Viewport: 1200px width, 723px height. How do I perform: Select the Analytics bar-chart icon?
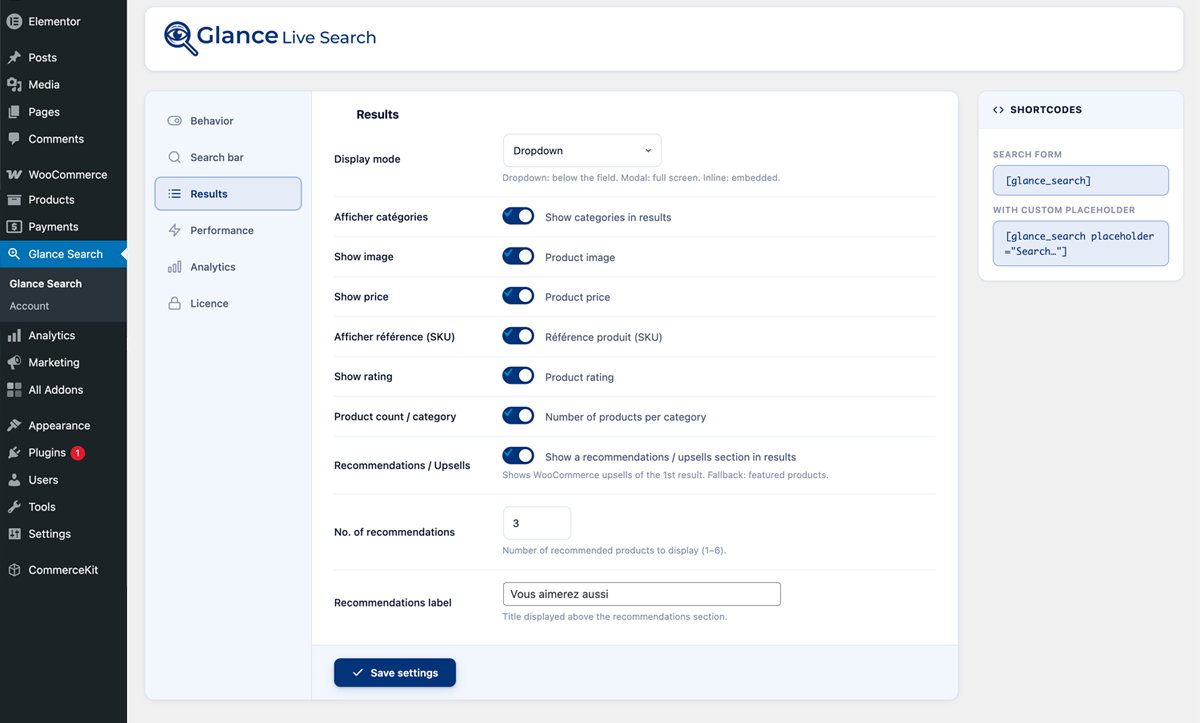click(x=174, y=266)
